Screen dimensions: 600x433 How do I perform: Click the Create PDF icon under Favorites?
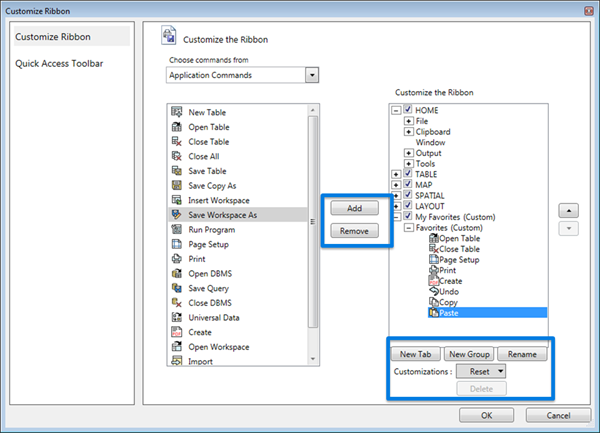coord(434,281)
